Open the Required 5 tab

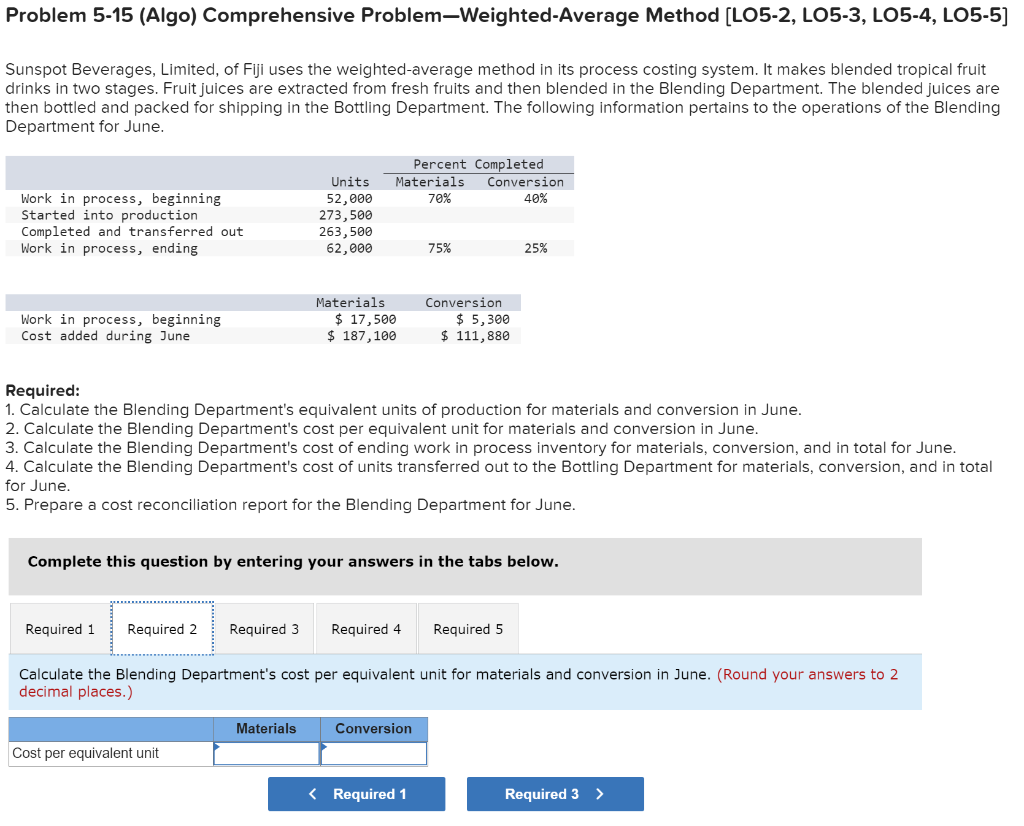pyautogui.click(x=468, y=628)
